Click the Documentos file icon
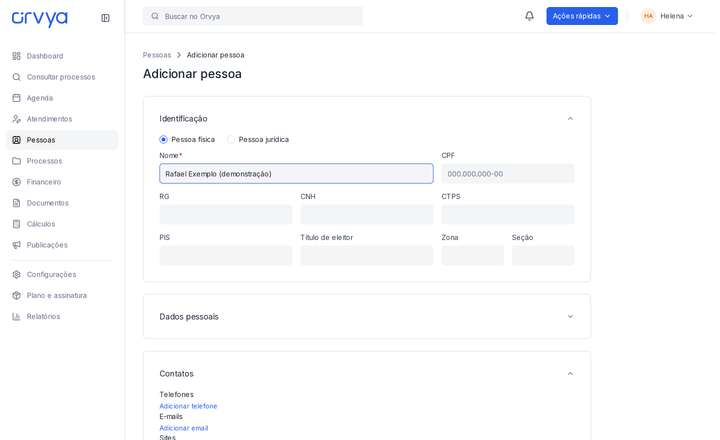This screenshot has height=440, width=720. click(17, 203)
